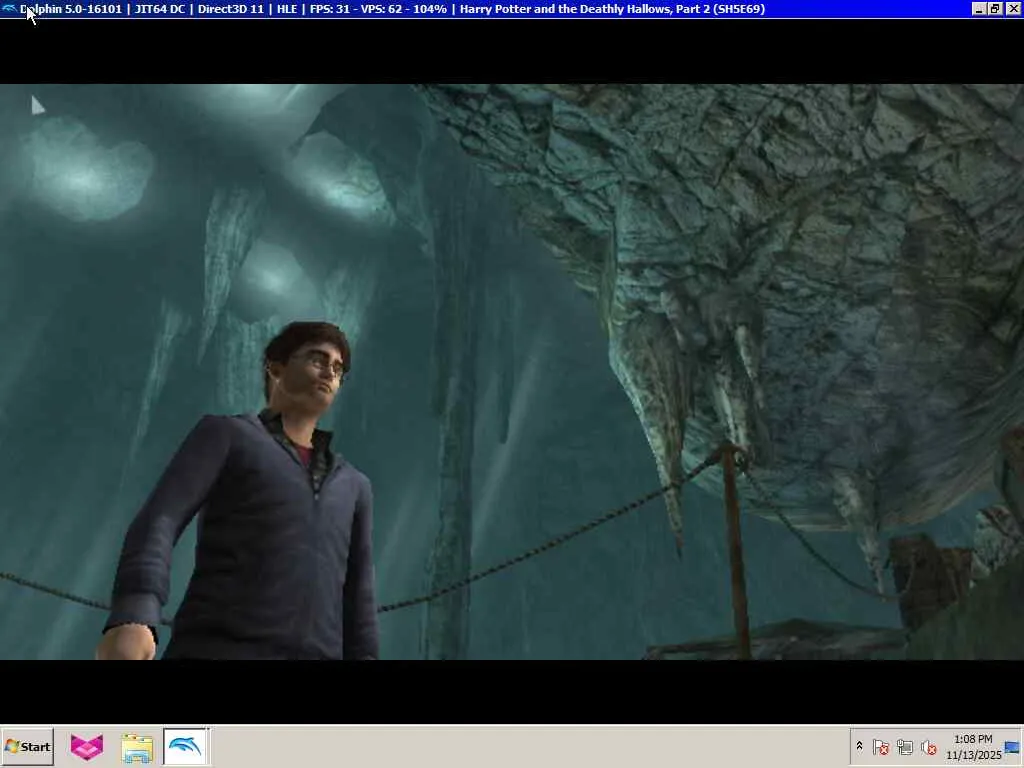Restore down the Dolphin window
The image size is (1024, 768).
995,8
